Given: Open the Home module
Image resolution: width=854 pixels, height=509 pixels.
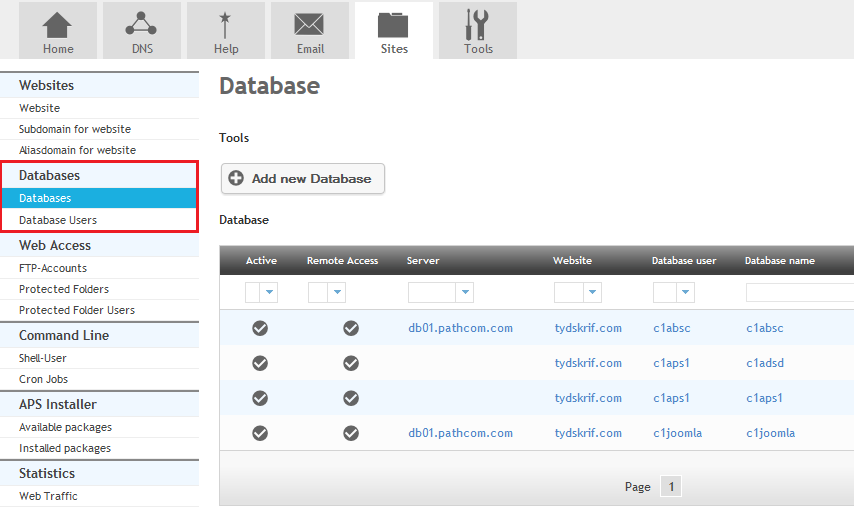Looking at the screenshot, I should coord(58,30).
